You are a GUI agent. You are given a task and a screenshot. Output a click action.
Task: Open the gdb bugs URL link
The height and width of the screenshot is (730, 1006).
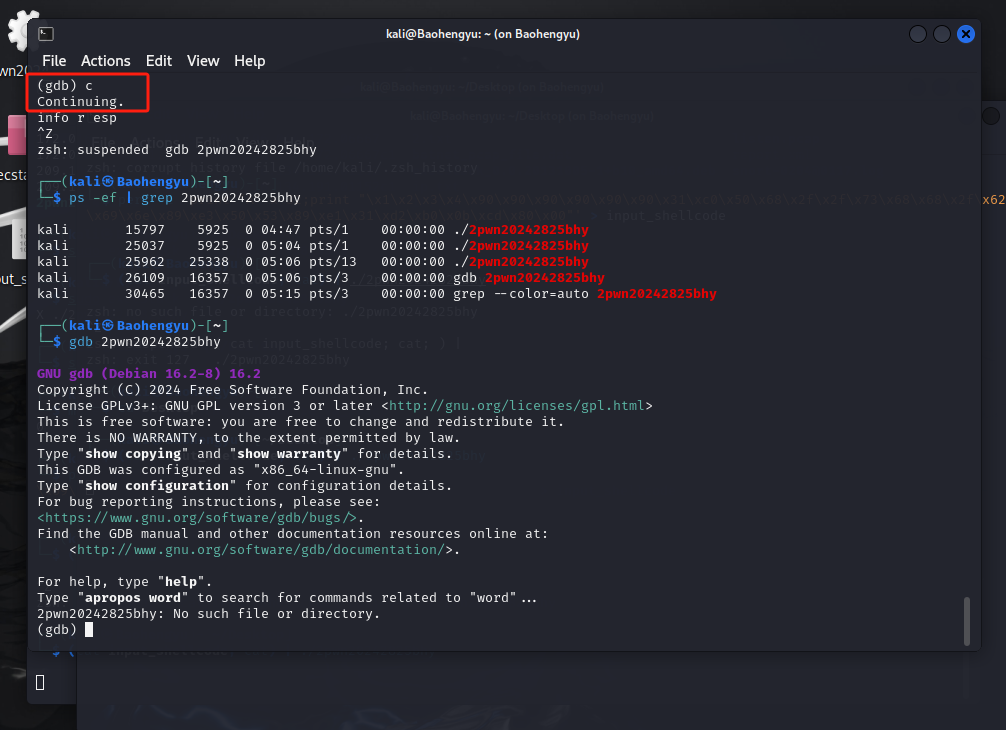pyautogui.click(x=197, y=518)
